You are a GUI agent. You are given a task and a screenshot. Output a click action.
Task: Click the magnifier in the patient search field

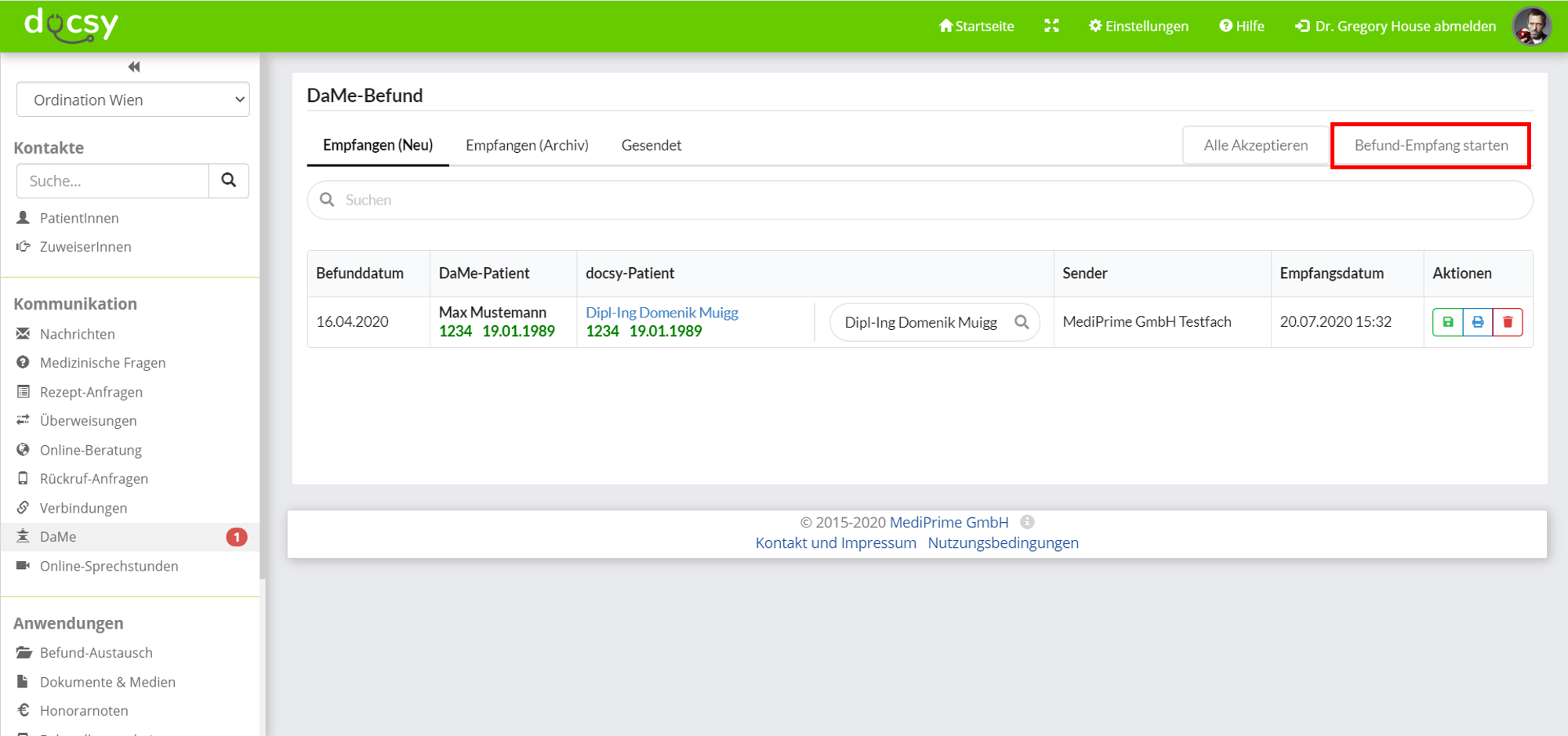(x=1022, y=322)
